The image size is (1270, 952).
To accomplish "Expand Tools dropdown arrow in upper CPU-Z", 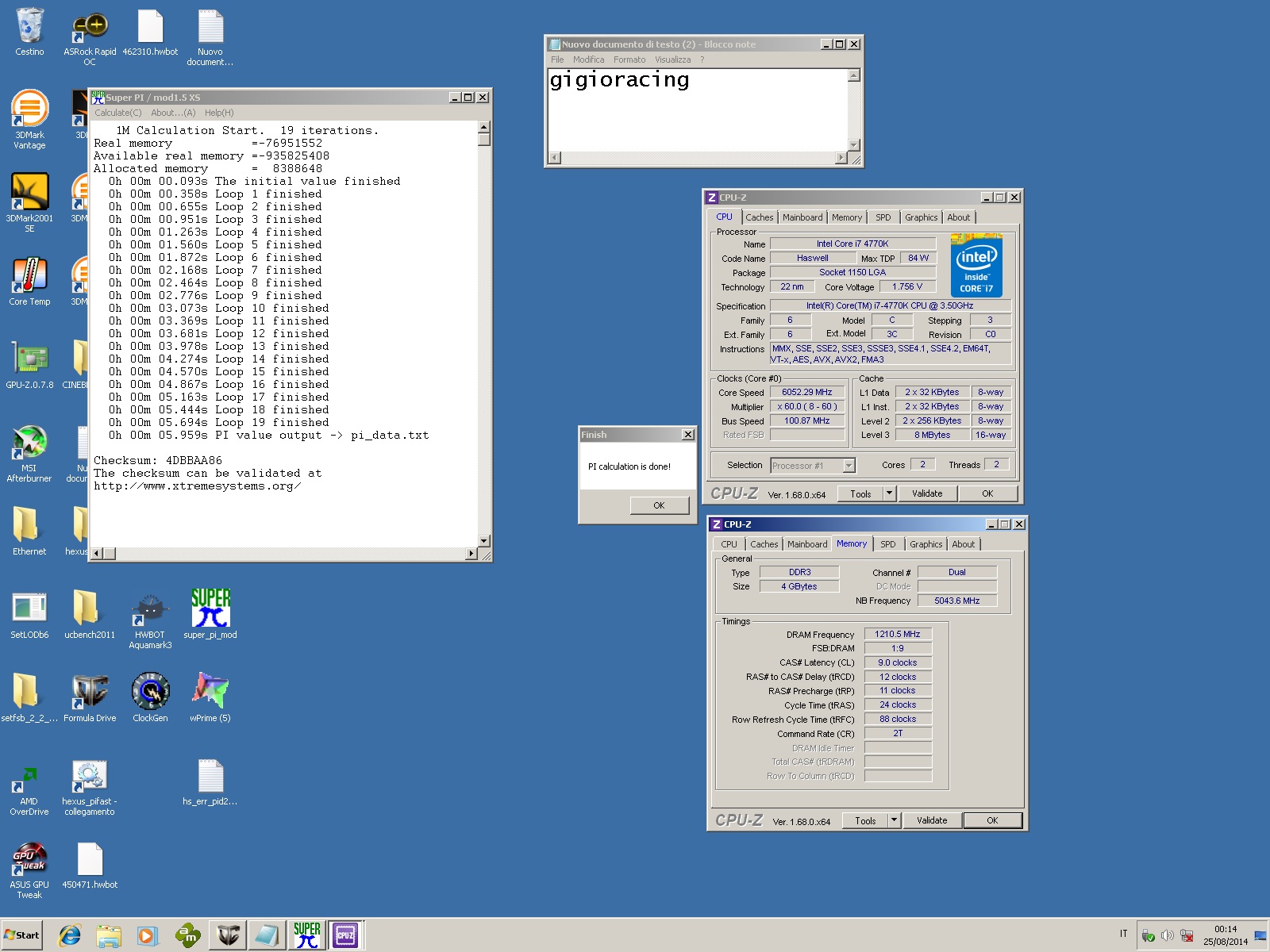I will 889,493.
